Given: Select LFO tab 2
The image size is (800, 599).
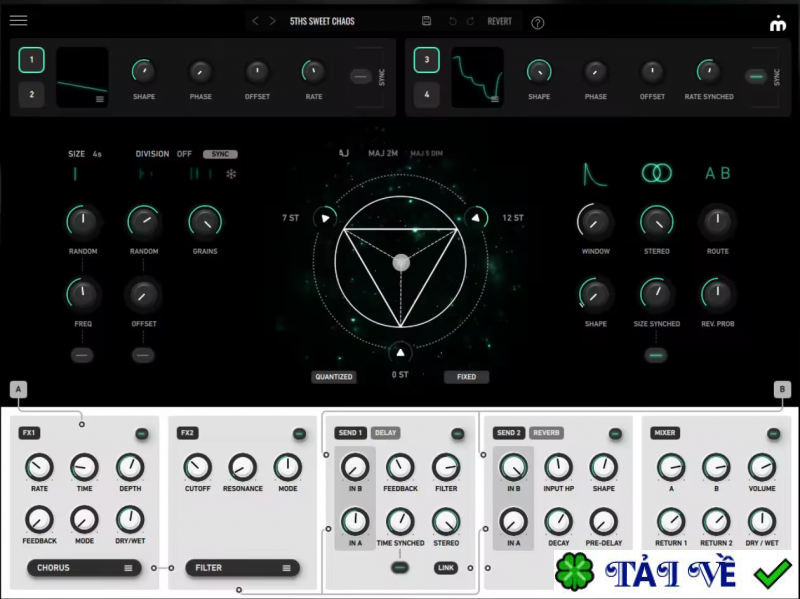Looking at the screenshot, I should pyautogui.click(x=31, y=94).
